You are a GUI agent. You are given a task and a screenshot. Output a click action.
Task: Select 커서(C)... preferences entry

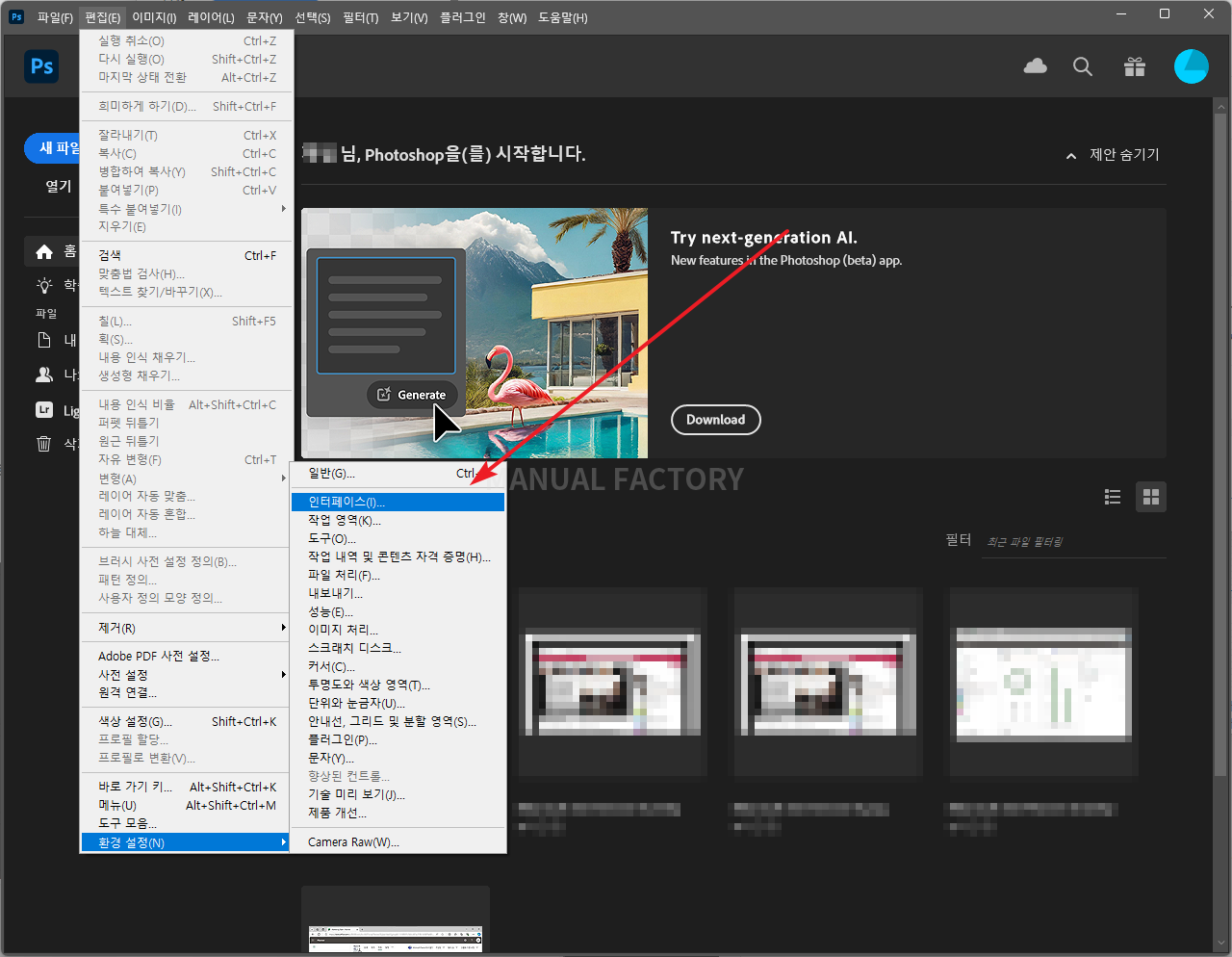[x=398, y=666]
